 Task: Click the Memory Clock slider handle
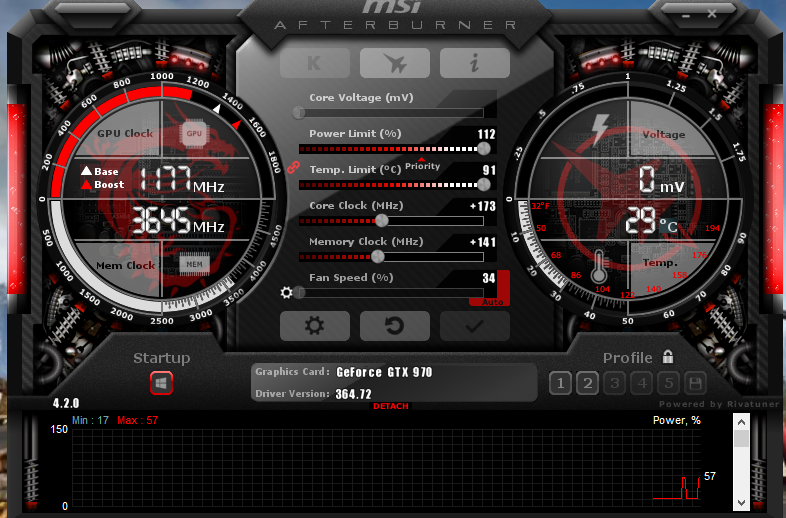(x=377, y=257)
